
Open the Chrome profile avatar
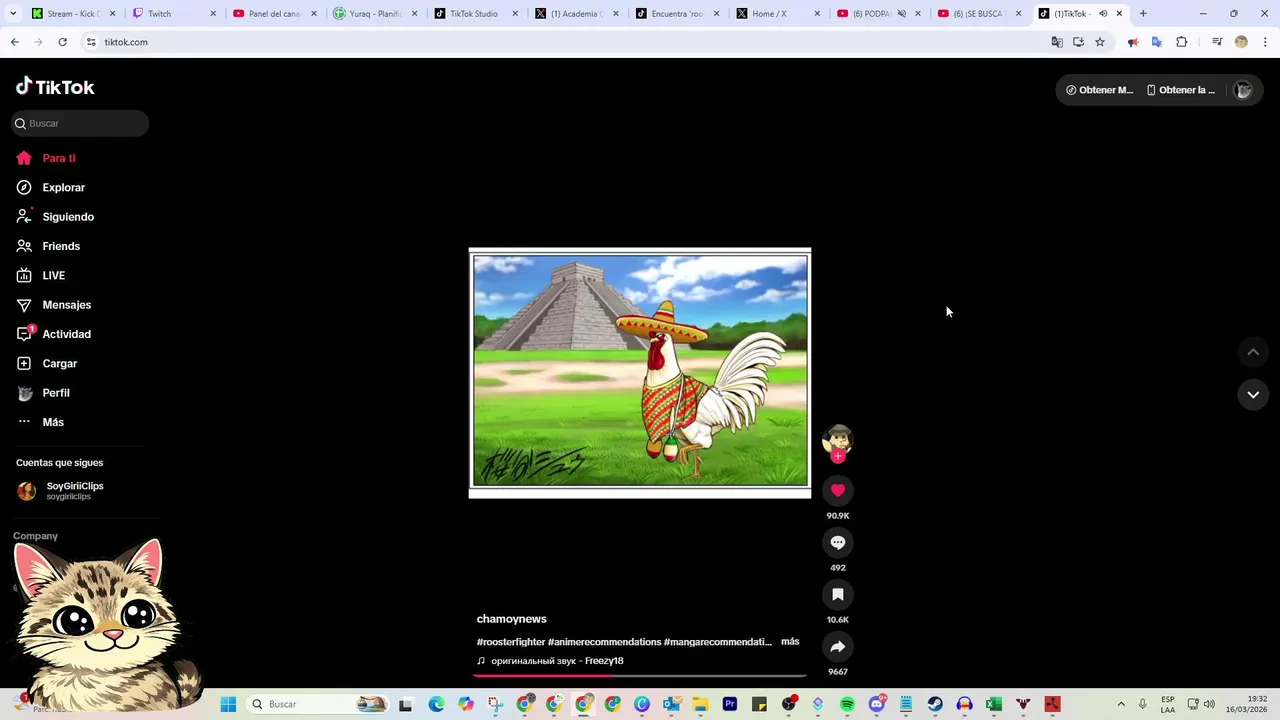pyautogui.click(x=1241, y=42)
